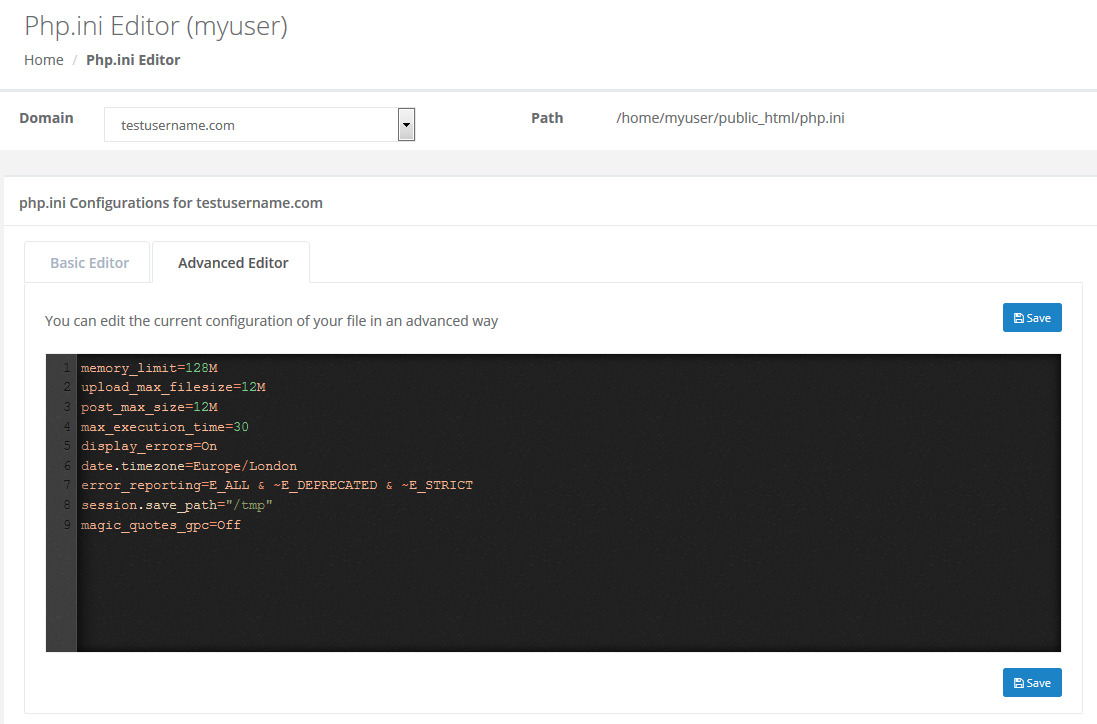Click the top Save button

pos(1032,318)
